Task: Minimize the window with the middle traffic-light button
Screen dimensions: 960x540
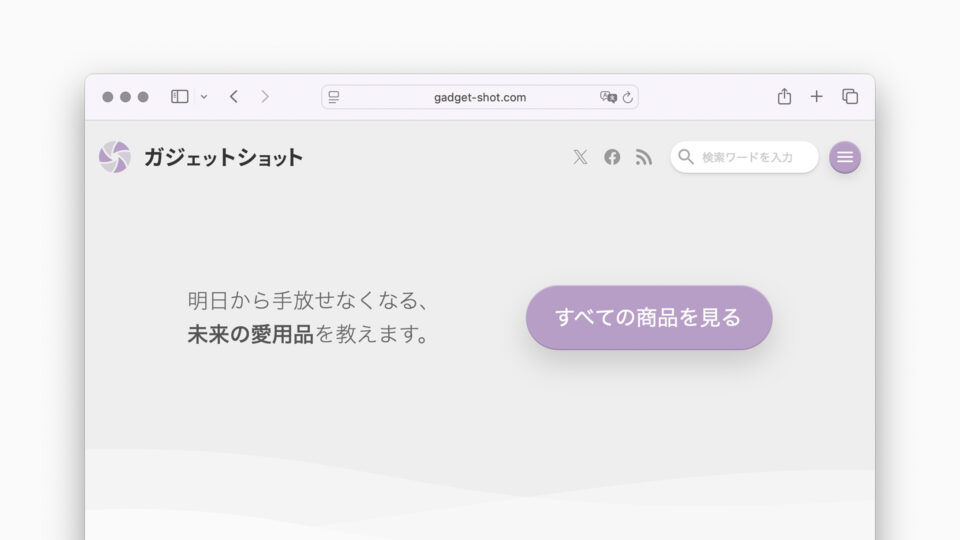Action: (x=126, y=97)
